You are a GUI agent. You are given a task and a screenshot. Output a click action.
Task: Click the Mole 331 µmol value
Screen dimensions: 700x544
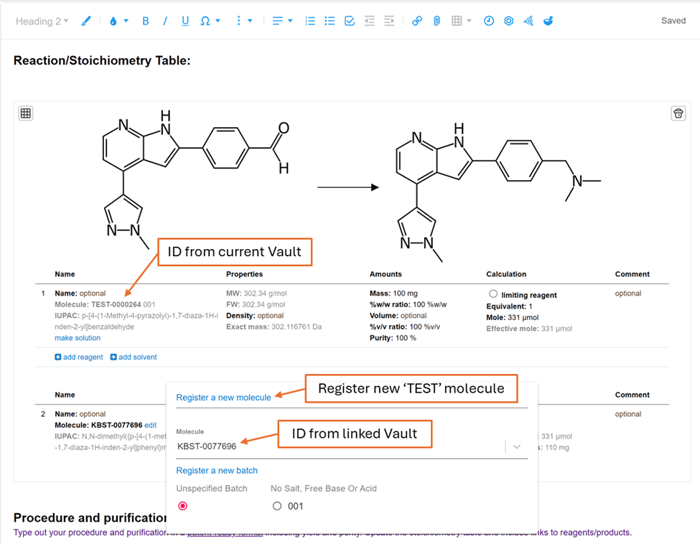click(523, 317)
